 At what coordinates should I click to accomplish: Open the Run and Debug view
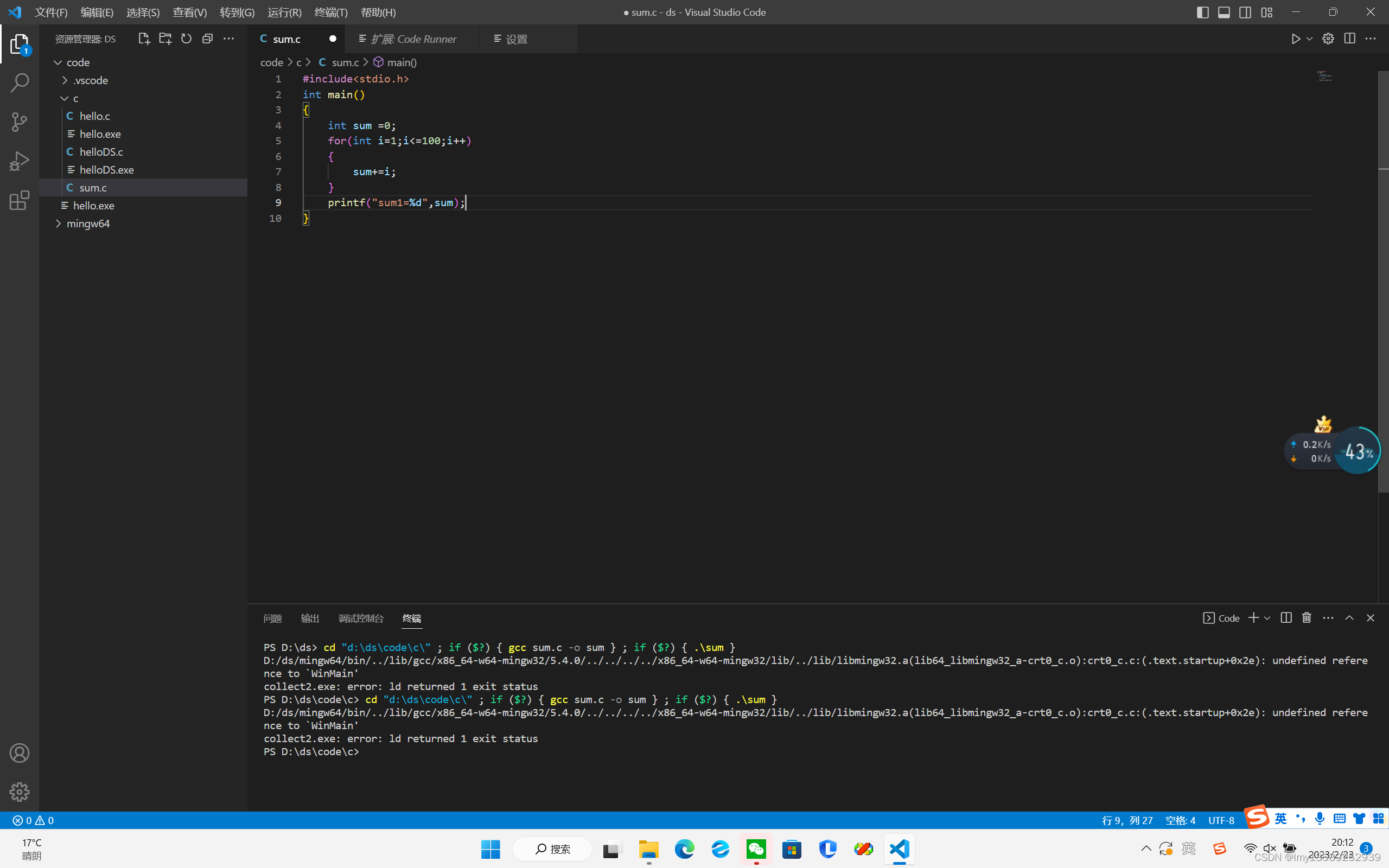pyautogui.click(x=20, y=161)
